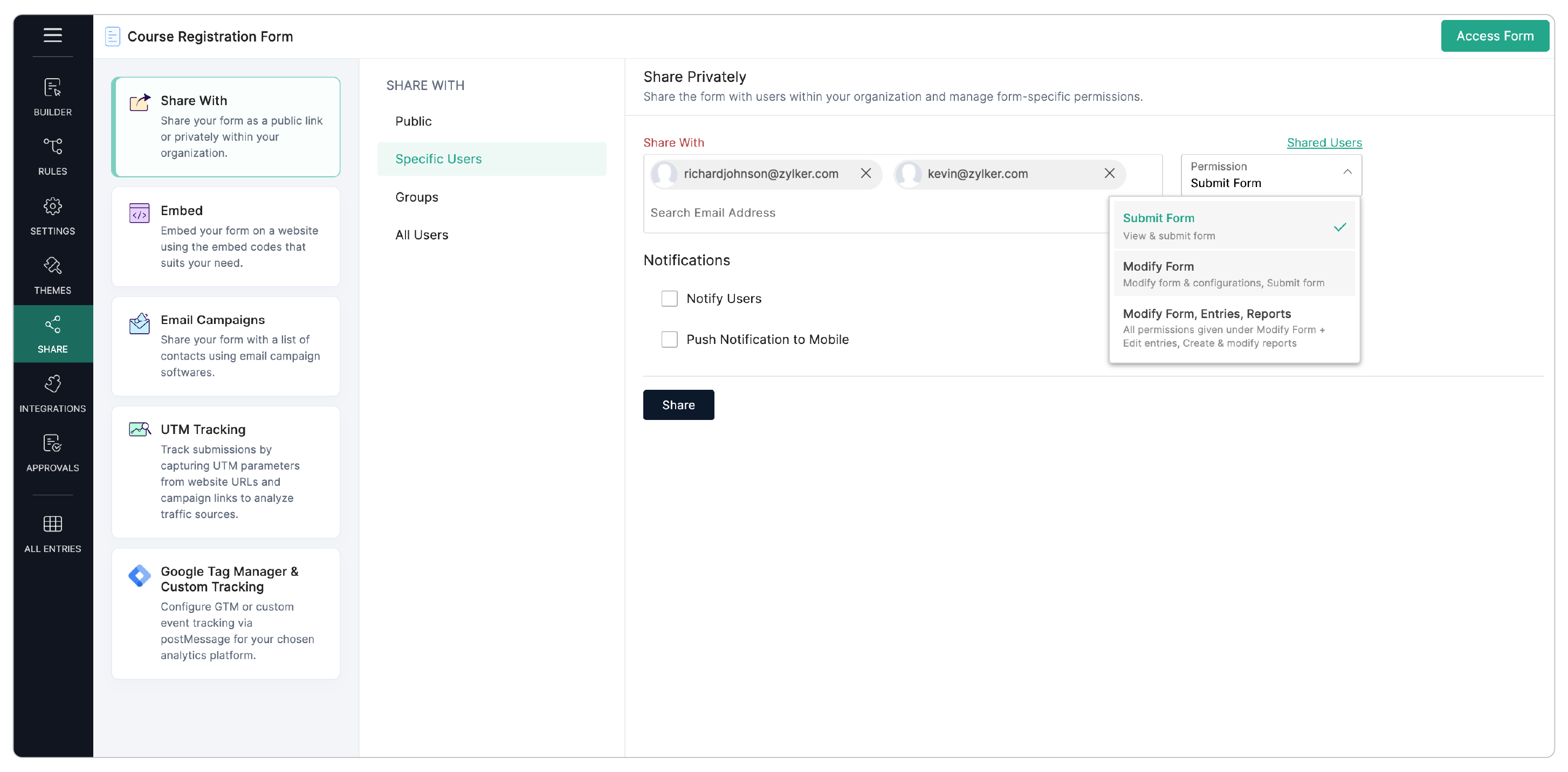
Task: Click the hamburger menu icon
Action: coord(52,35)
